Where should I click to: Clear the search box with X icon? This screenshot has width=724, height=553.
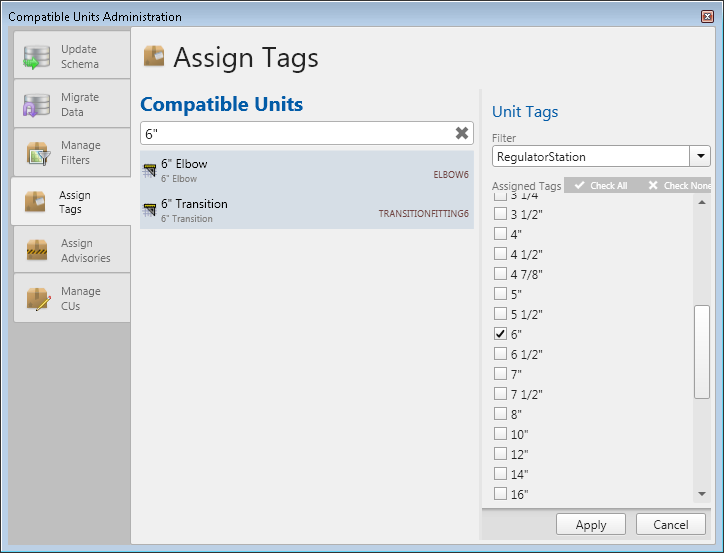point(462,133)
